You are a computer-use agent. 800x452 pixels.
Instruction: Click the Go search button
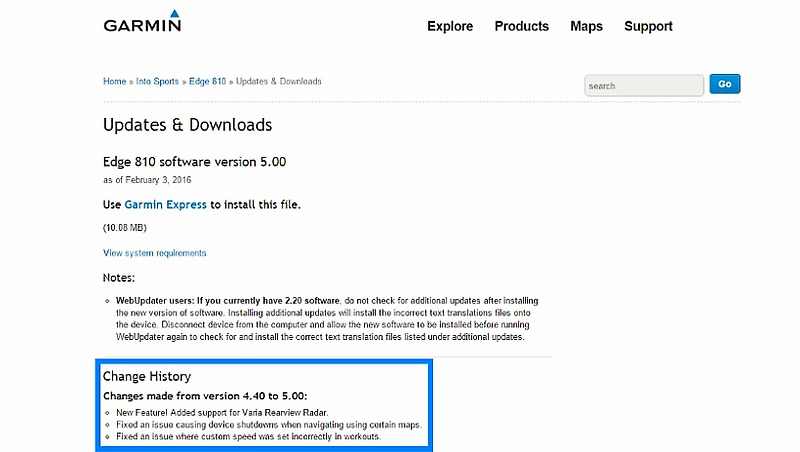click(x=724, y=84)
